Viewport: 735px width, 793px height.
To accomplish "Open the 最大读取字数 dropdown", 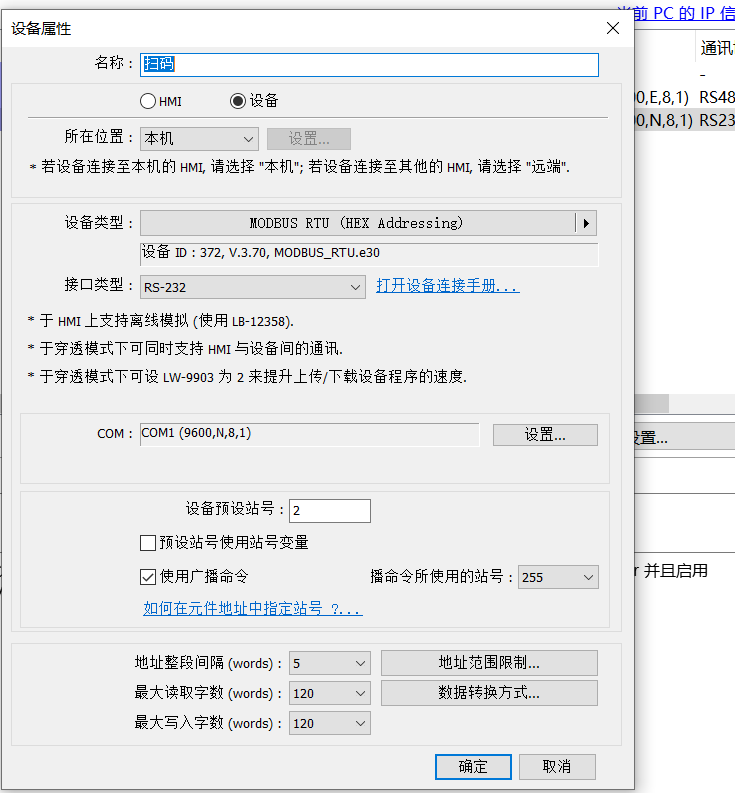I will pos(329,693).
